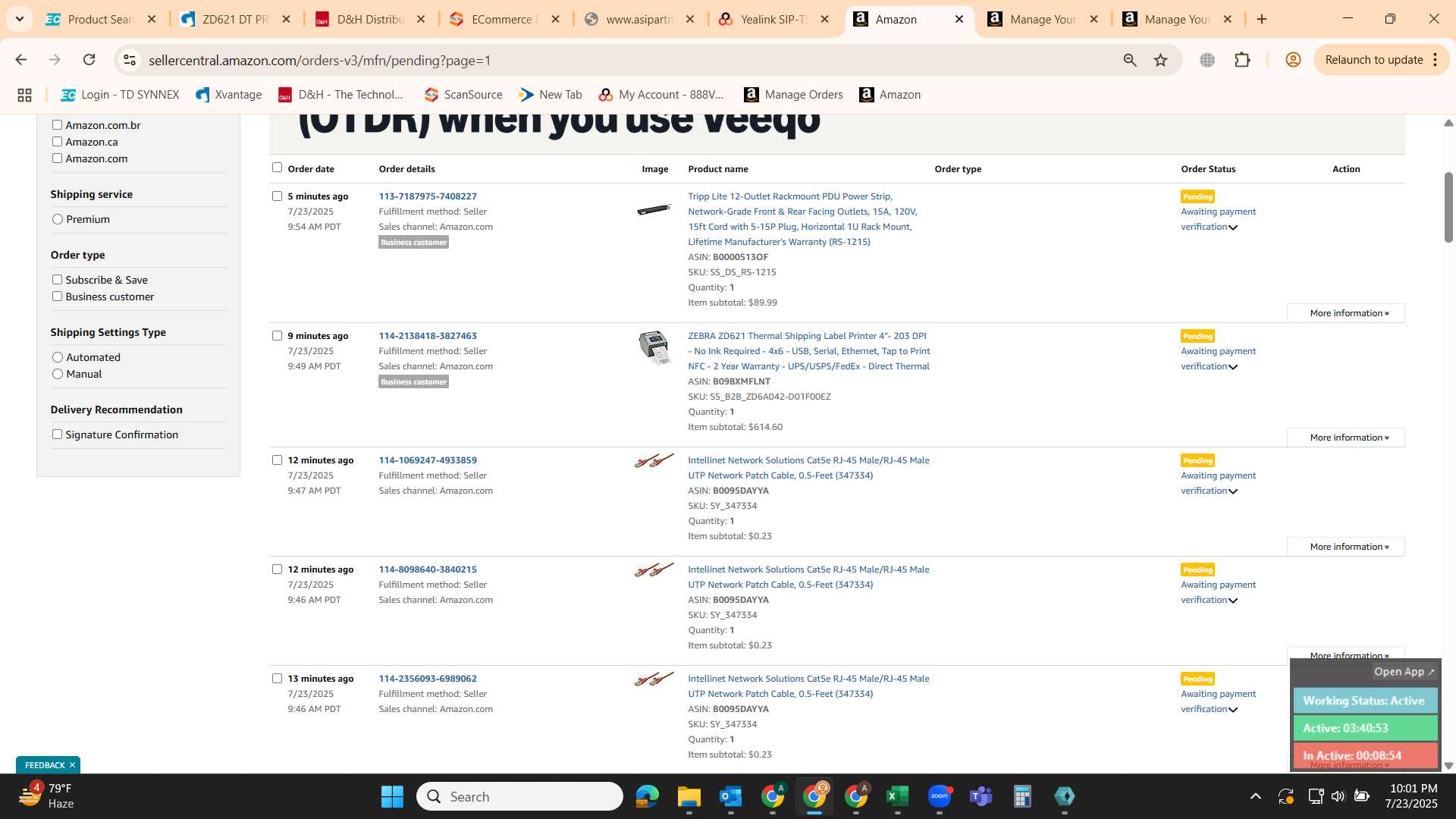
Task: Click the page vertical scrollbar thumb
Action: 1448,207
